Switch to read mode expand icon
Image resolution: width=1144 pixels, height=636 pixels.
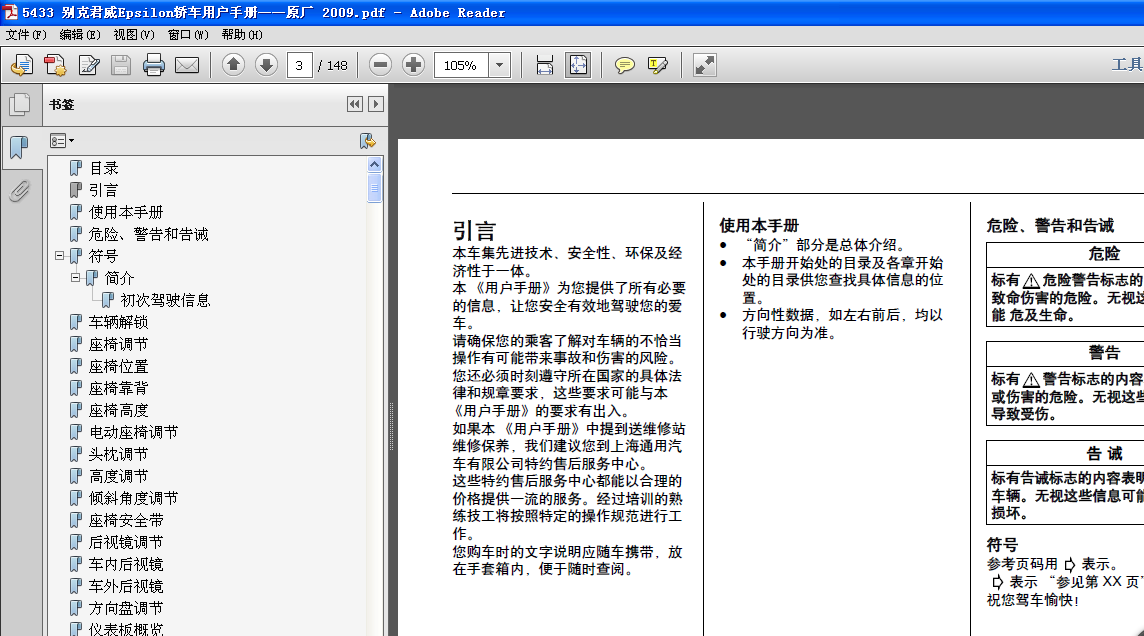705,65
